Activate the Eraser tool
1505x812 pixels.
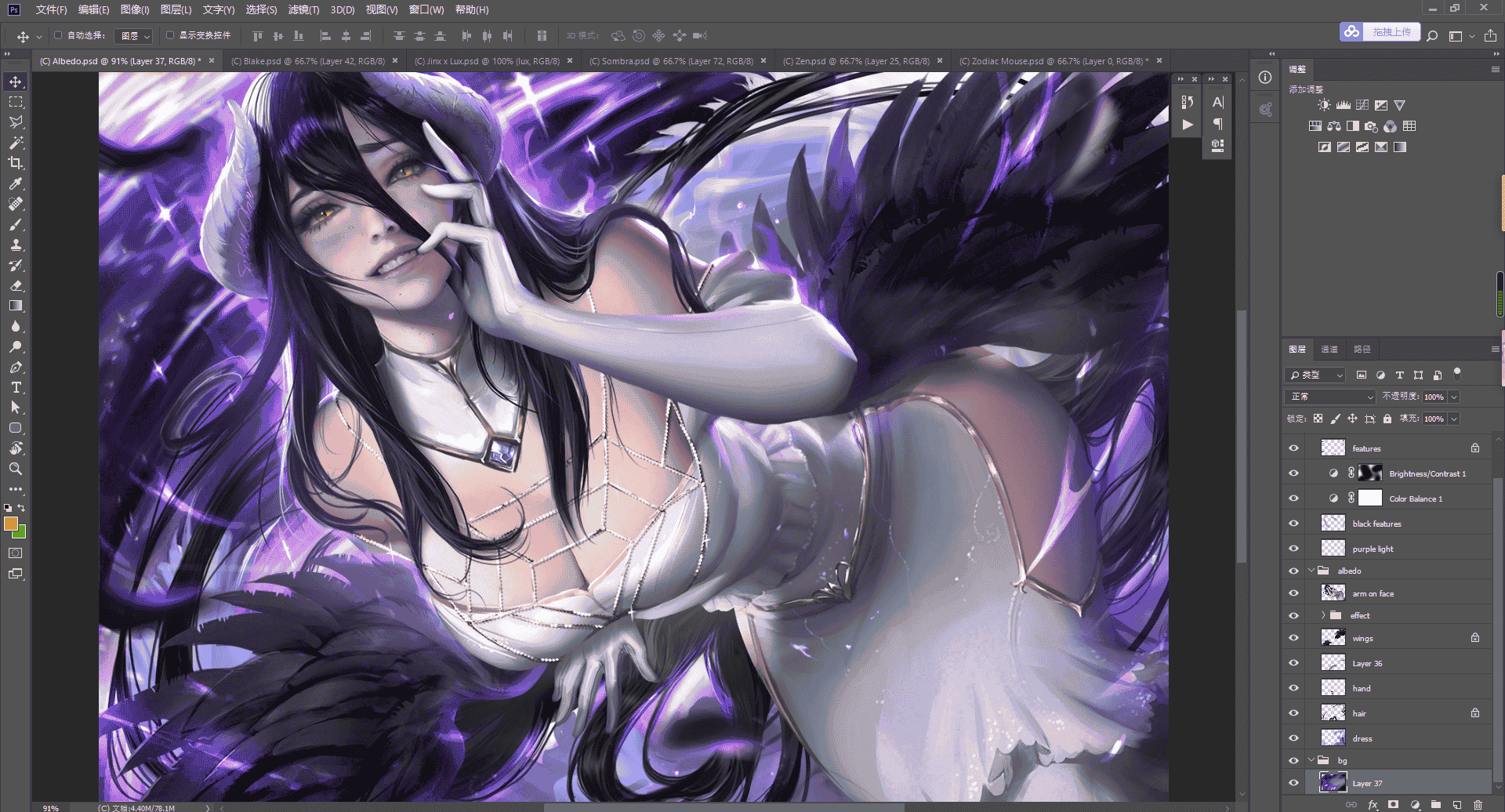click(x=16, y=285)
